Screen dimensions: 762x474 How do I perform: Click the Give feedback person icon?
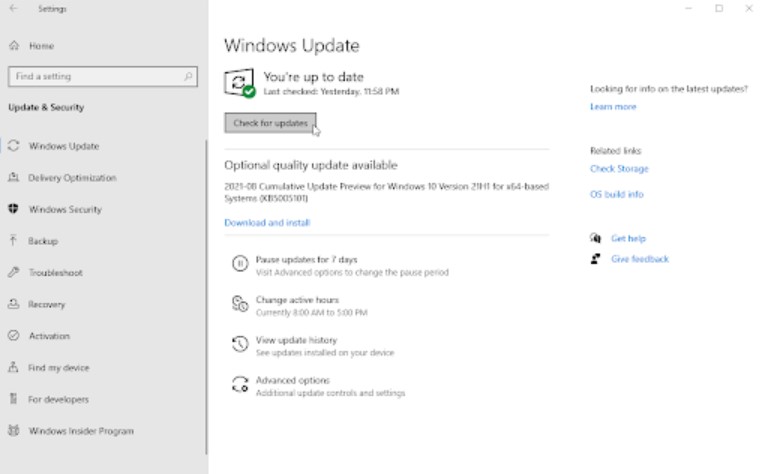pos(595,259)
